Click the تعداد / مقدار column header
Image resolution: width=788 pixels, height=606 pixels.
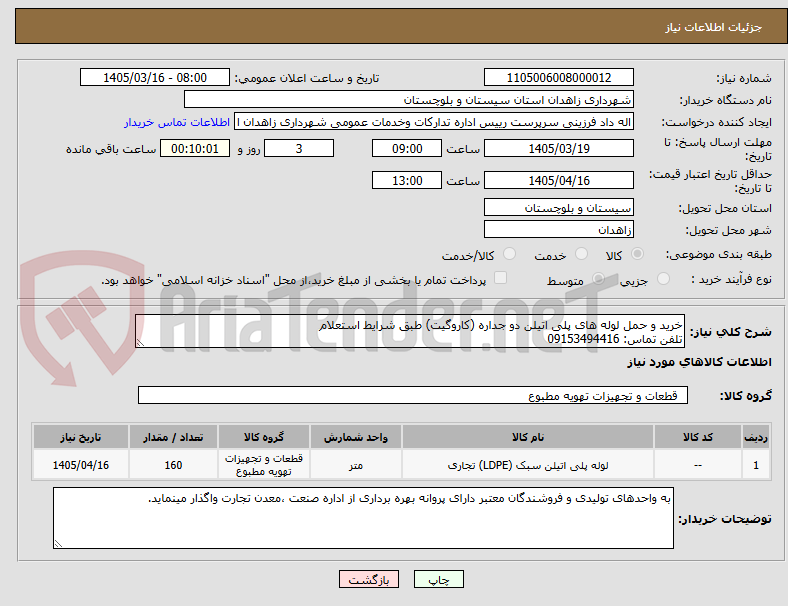[x=173, y=437]
